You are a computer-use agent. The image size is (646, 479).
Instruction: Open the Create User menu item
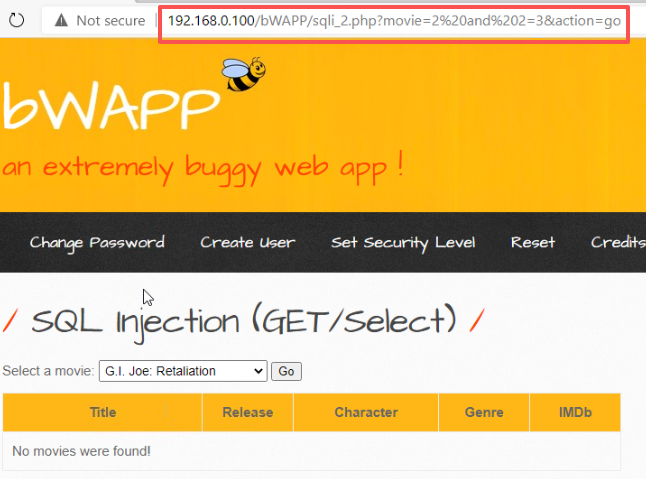[248, 243]
